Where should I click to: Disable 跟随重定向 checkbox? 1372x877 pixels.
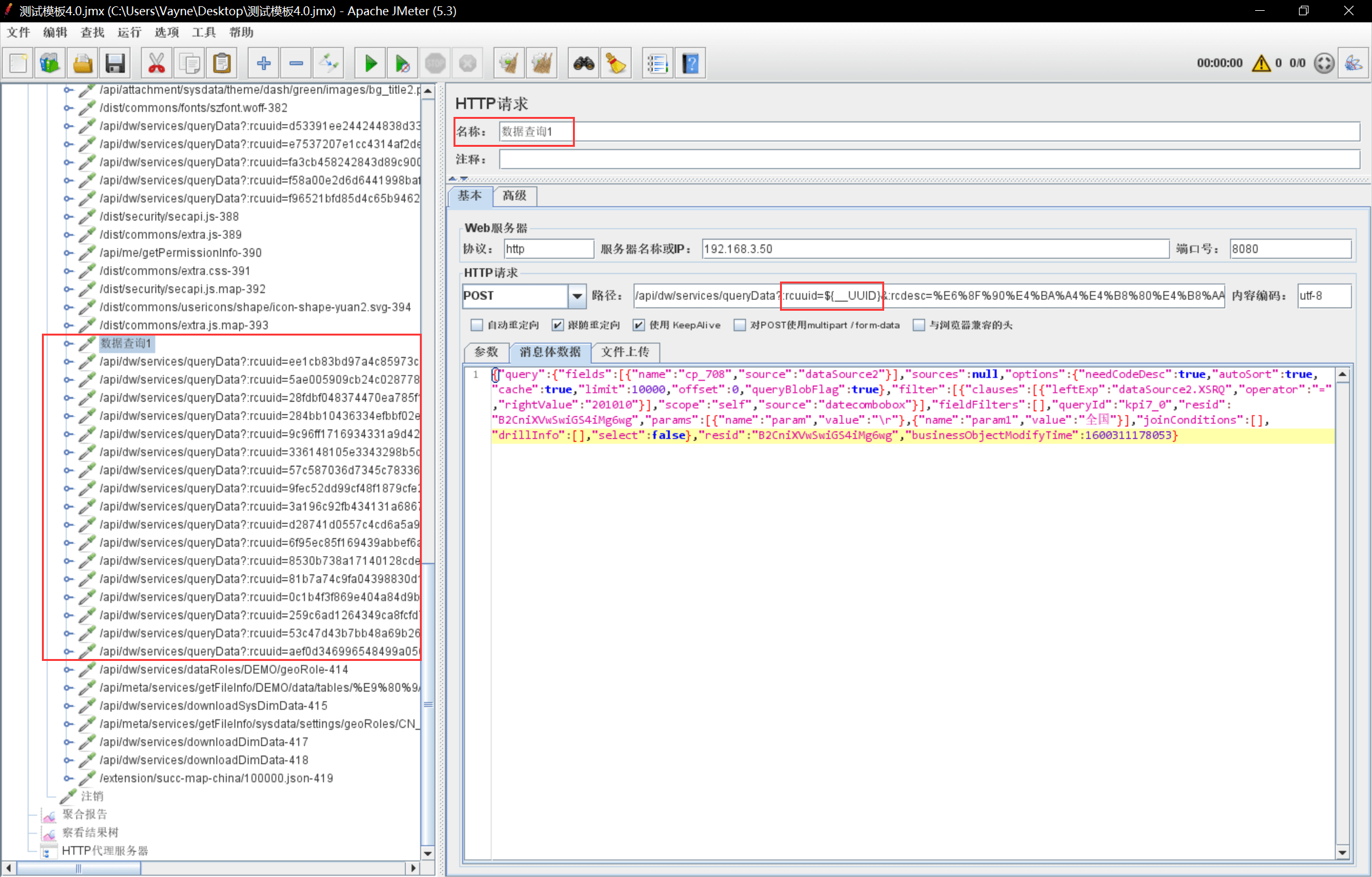click(x=558, y=325)
